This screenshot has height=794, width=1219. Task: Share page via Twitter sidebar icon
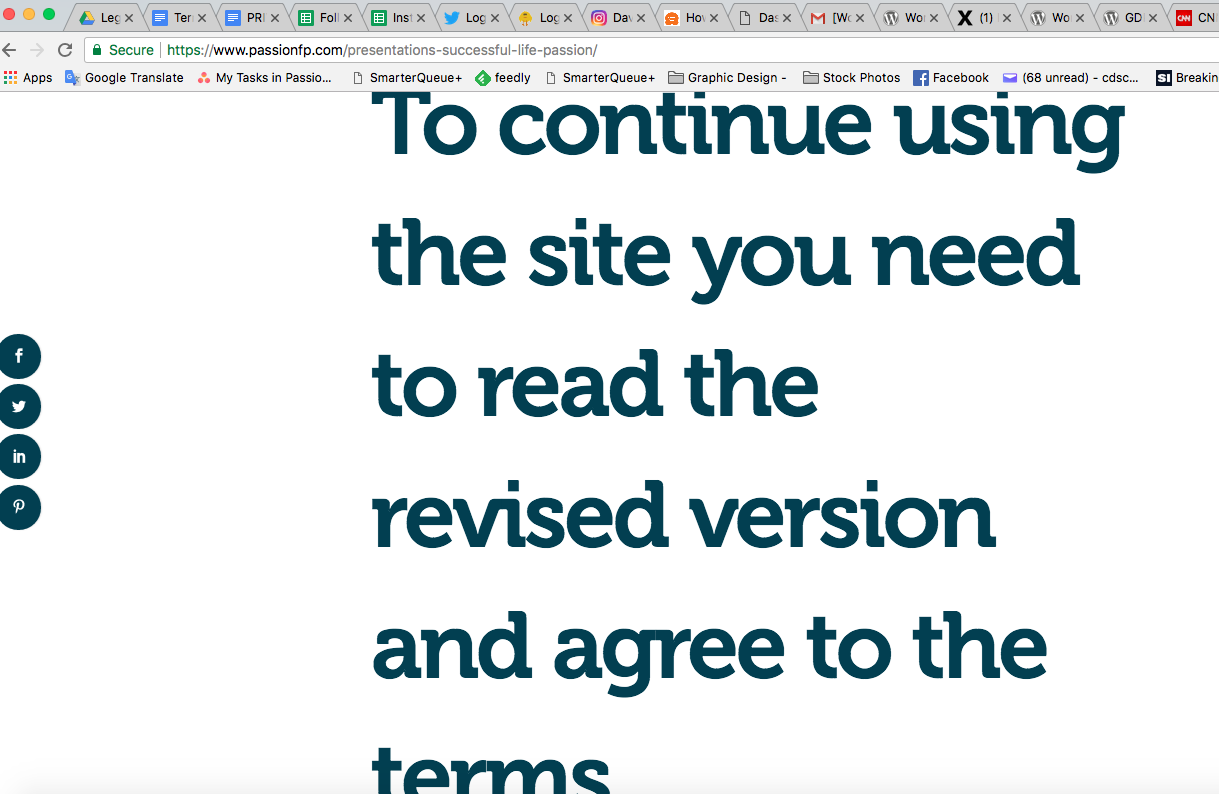(x=19, y=407)
